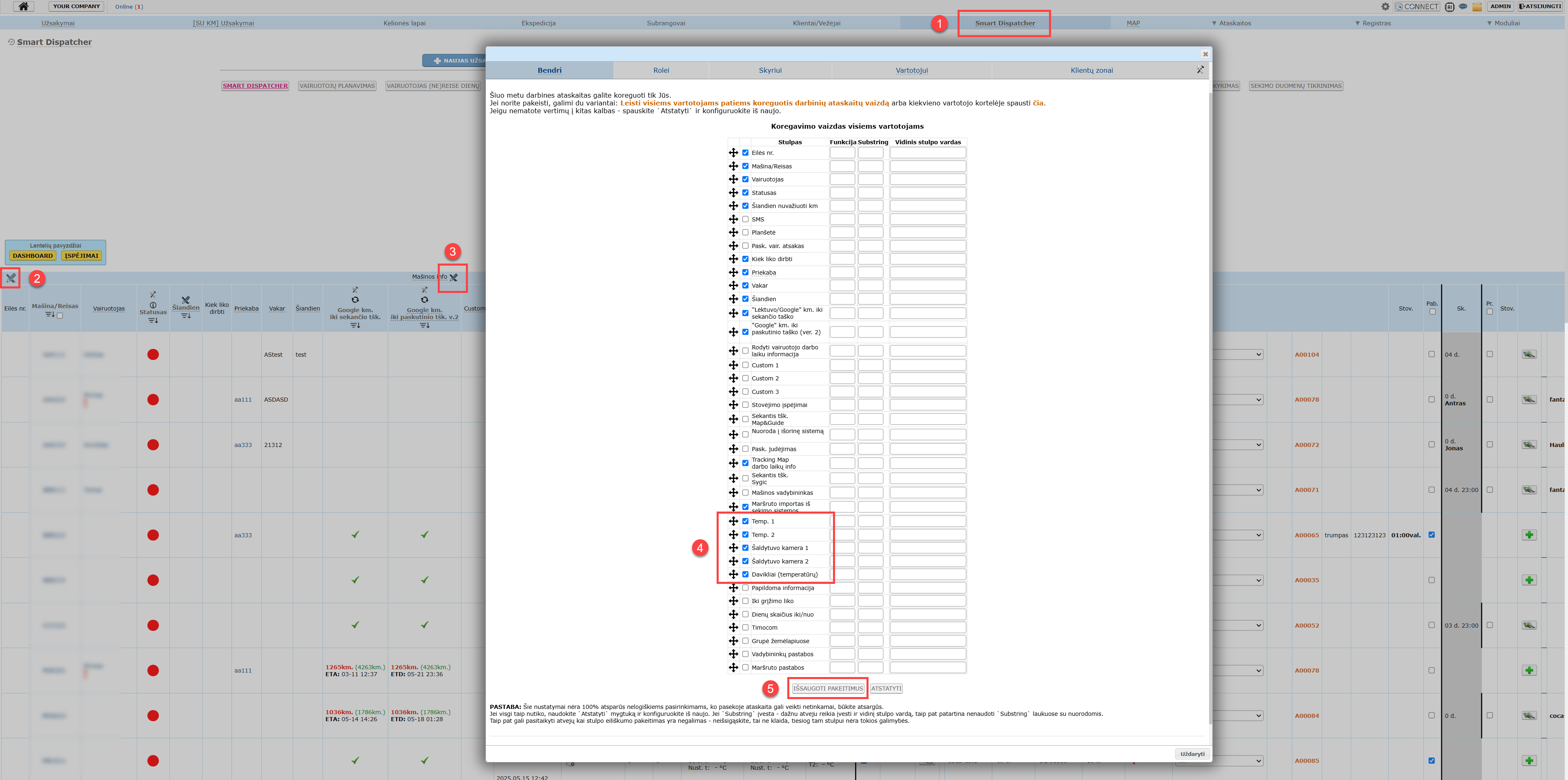Click the DASHBOARD yellow button
Viewport: 1568px width, 780px height.
point(33,256)
